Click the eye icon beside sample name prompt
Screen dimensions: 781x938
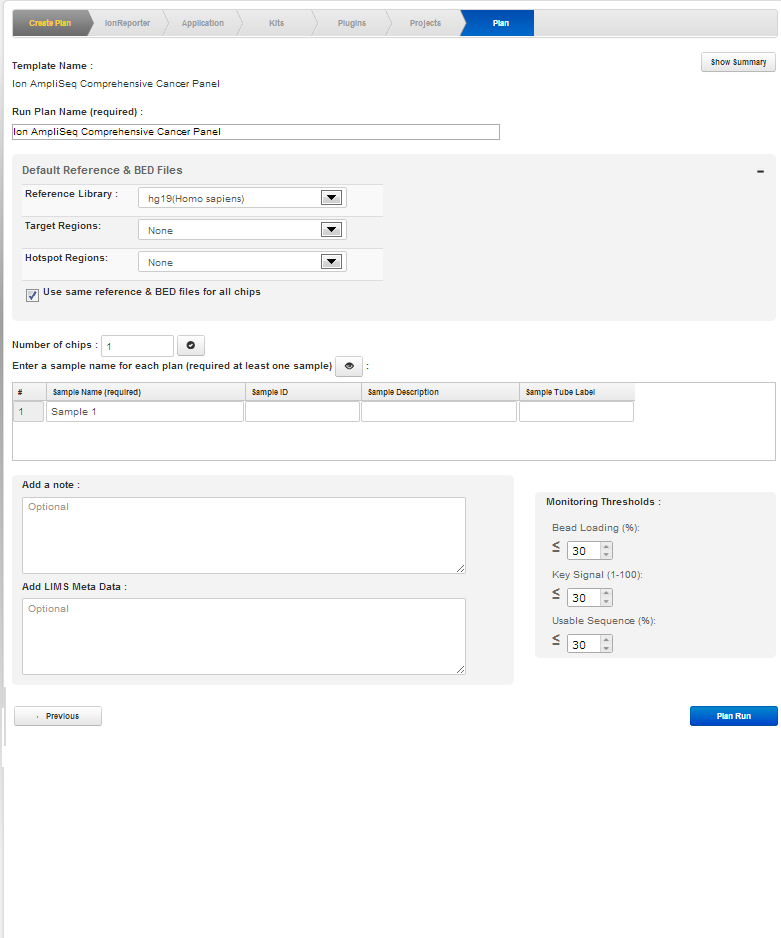click(349, 366)
